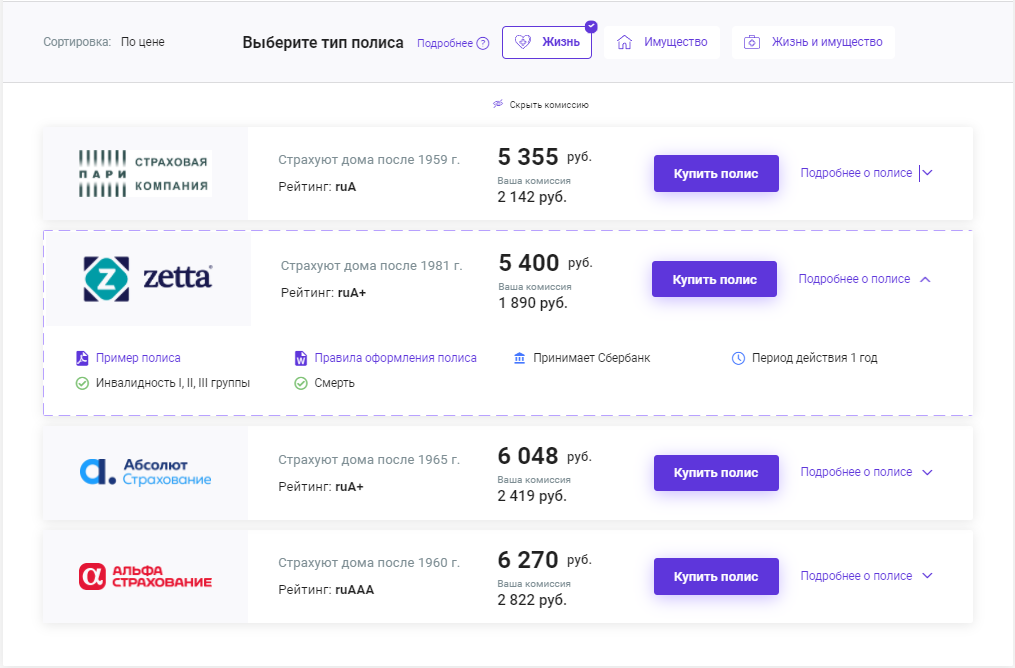1015x668 pixels.
Task: Click the bank icon next to Принимает Сбербанк
Action: tap(519, 358)
